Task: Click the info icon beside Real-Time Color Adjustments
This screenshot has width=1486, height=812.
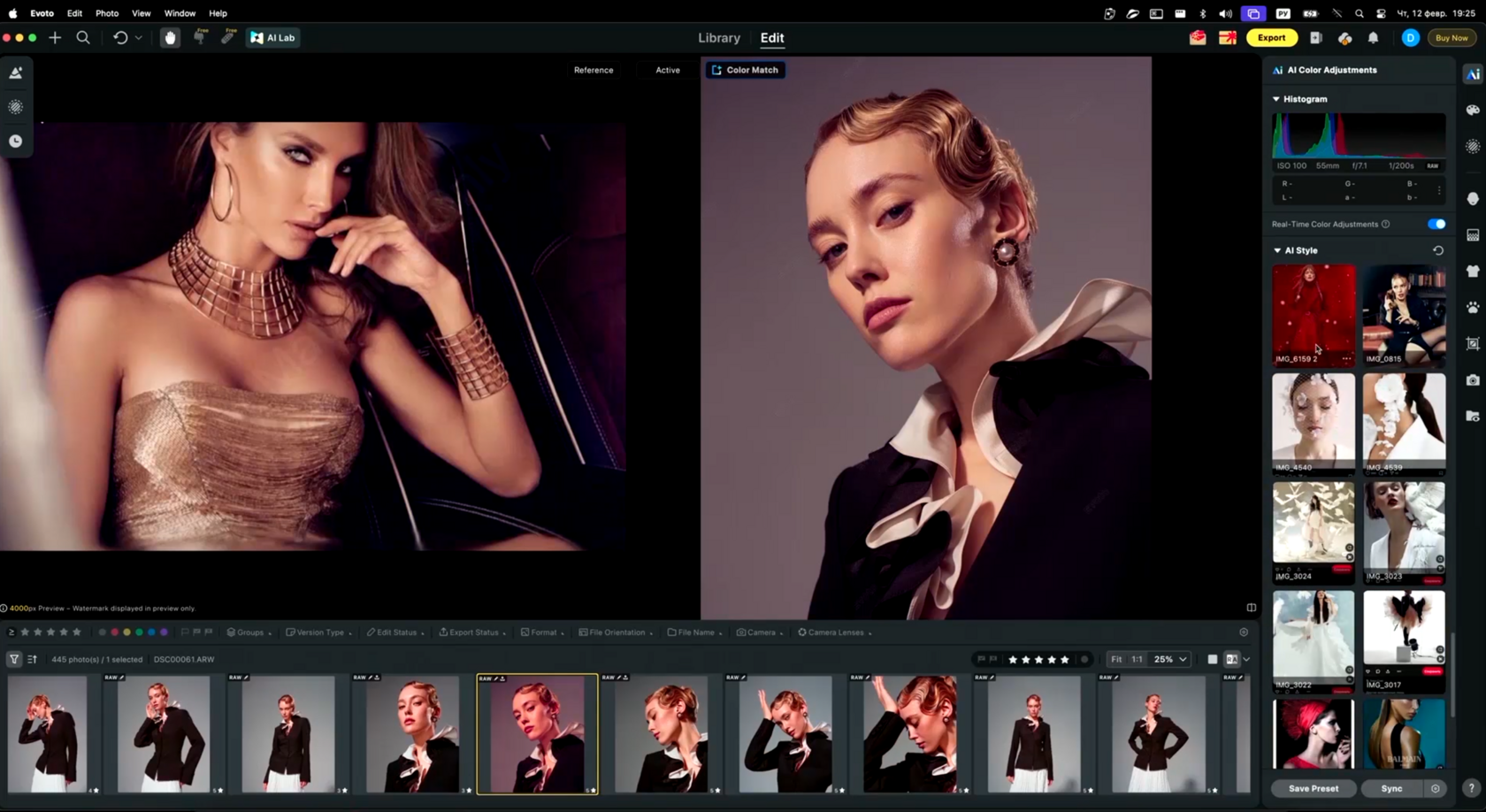Action: click(1385, 225)
